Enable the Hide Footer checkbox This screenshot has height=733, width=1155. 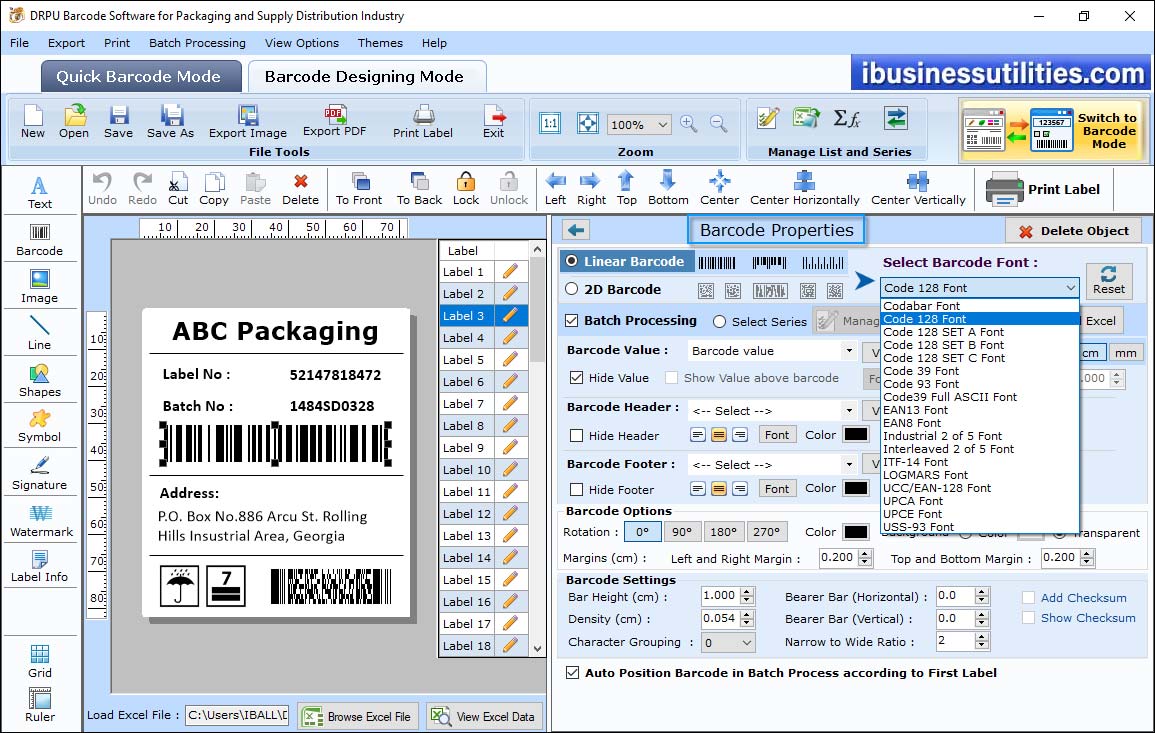coord(577,489)
